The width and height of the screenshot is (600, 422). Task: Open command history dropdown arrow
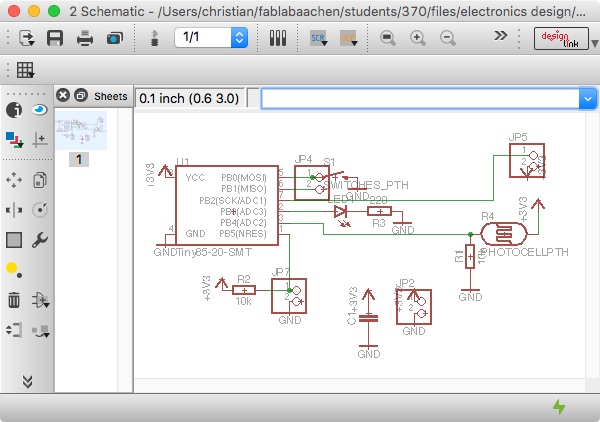pyautogui.click(x=588, y=99)
